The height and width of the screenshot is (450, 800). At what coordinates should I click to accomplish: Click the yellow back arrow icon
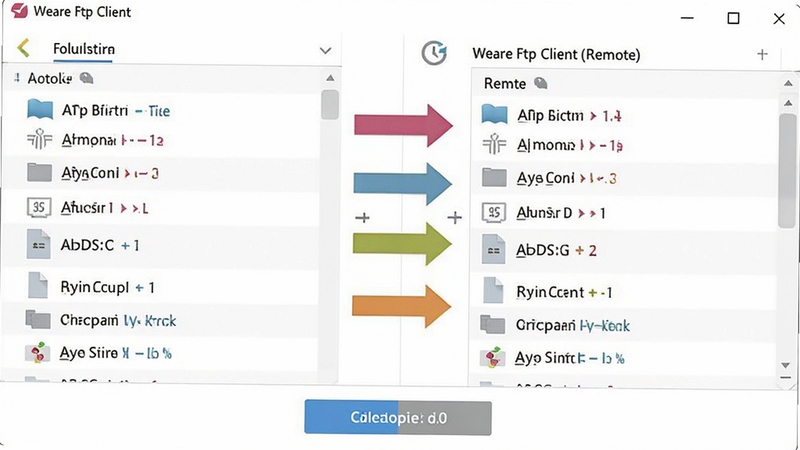point(23,48)
